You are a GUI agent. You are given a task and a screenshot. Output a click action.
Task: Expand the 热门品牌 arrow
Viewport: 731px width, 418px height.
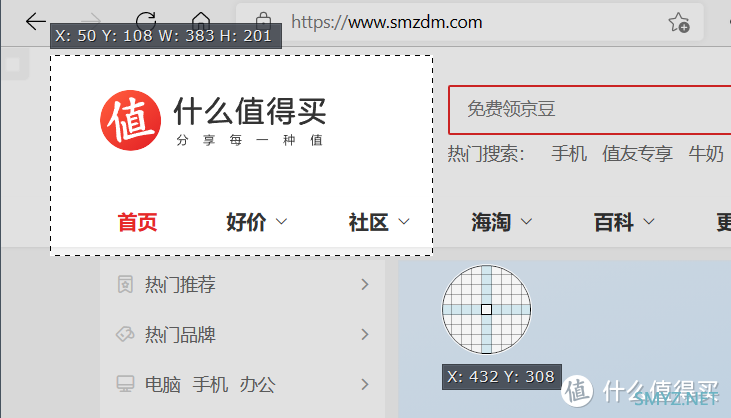(x=365, y=334)
